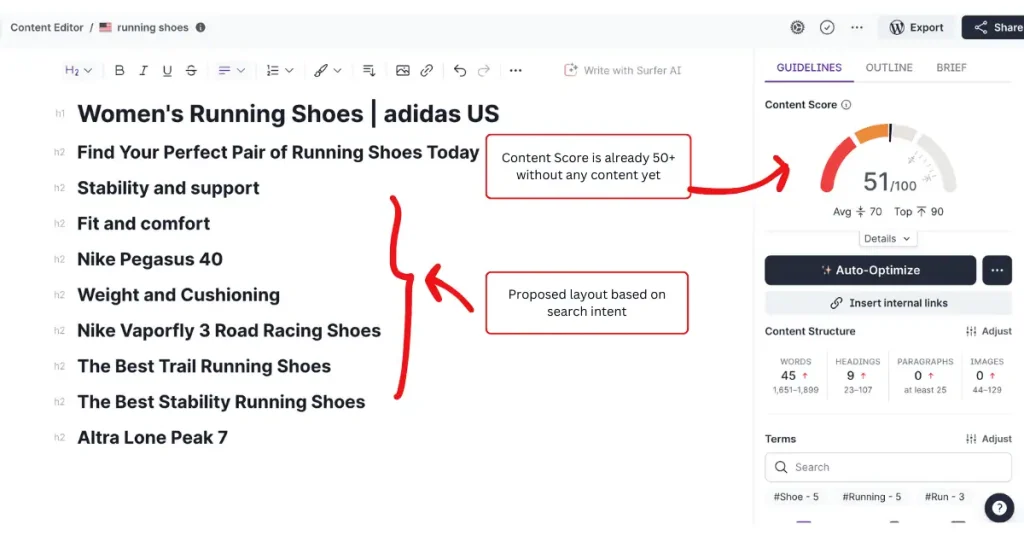Select the #Running - 5 term tag
Image resolution: width=1024 pixels, height=536 pixels.
[x=871, y=497]
